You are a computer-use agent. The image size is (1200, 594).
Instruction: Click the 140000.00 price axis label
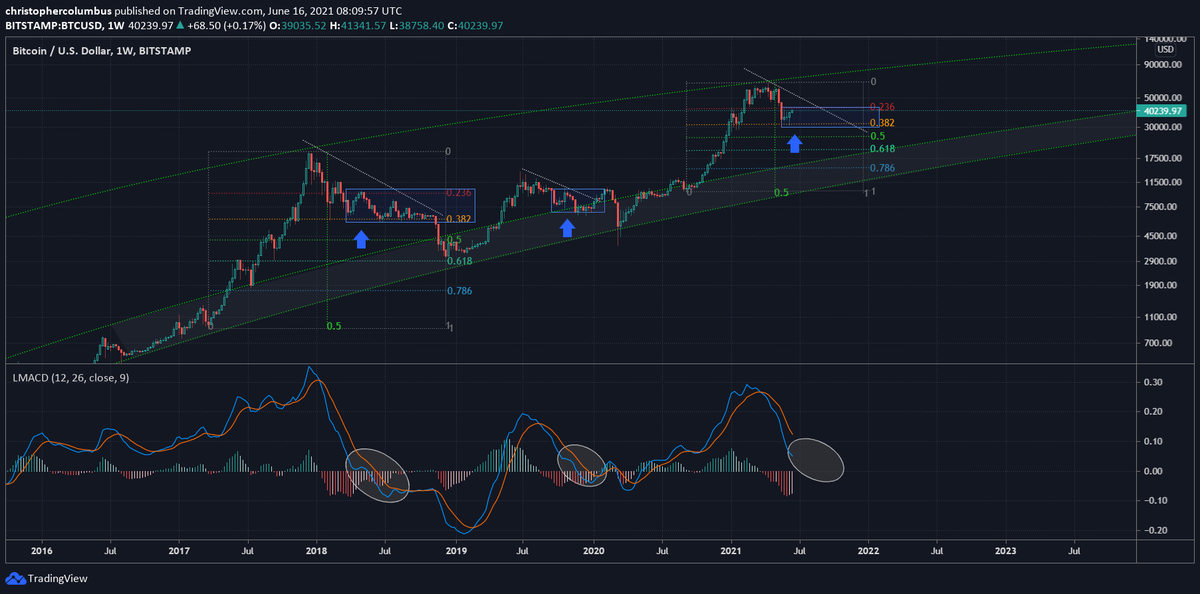pyautogui.click(x=1166, y=38)
